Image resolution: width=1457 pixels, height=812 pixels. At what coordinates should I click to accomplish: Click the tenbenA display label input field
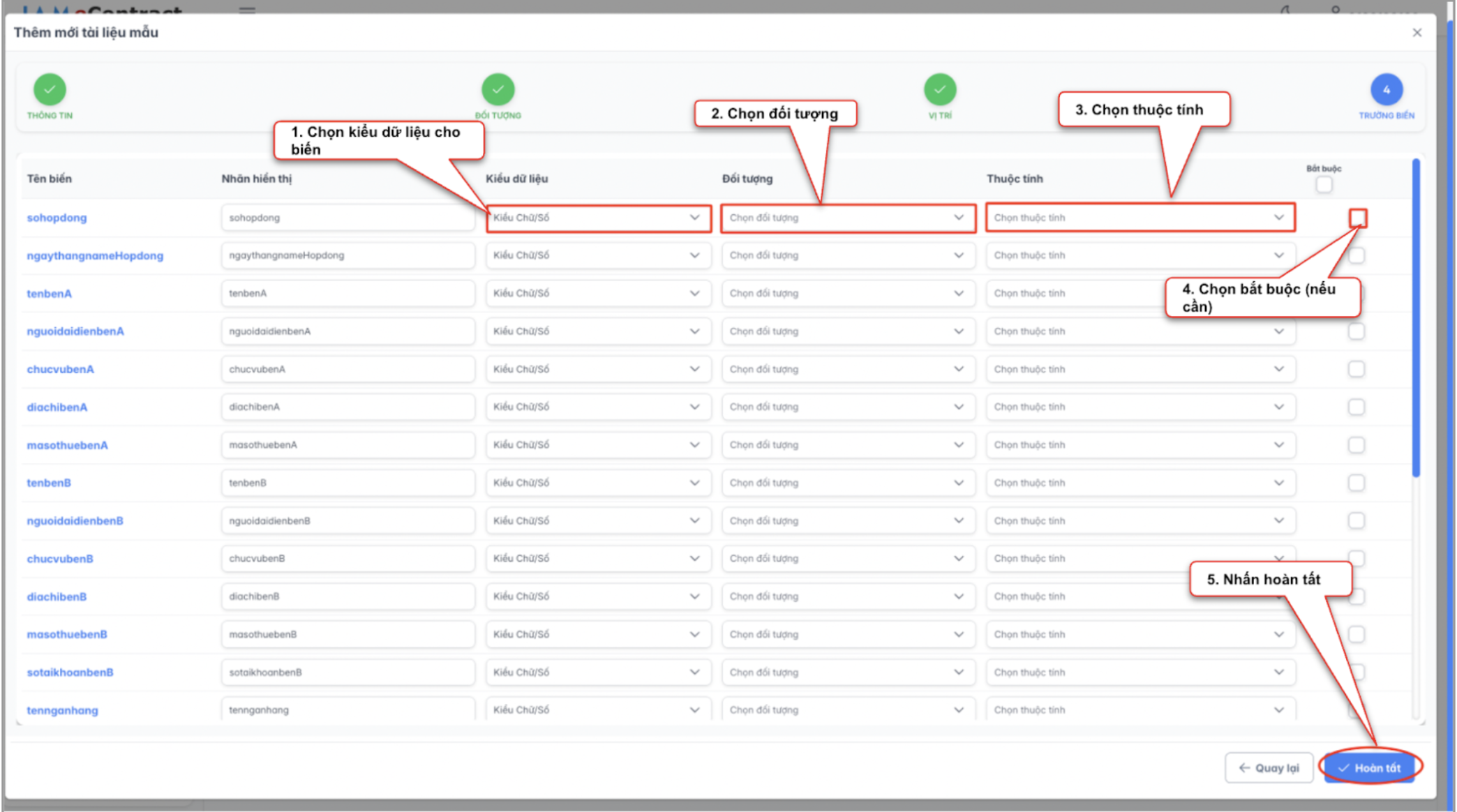[x=348, y=294]
